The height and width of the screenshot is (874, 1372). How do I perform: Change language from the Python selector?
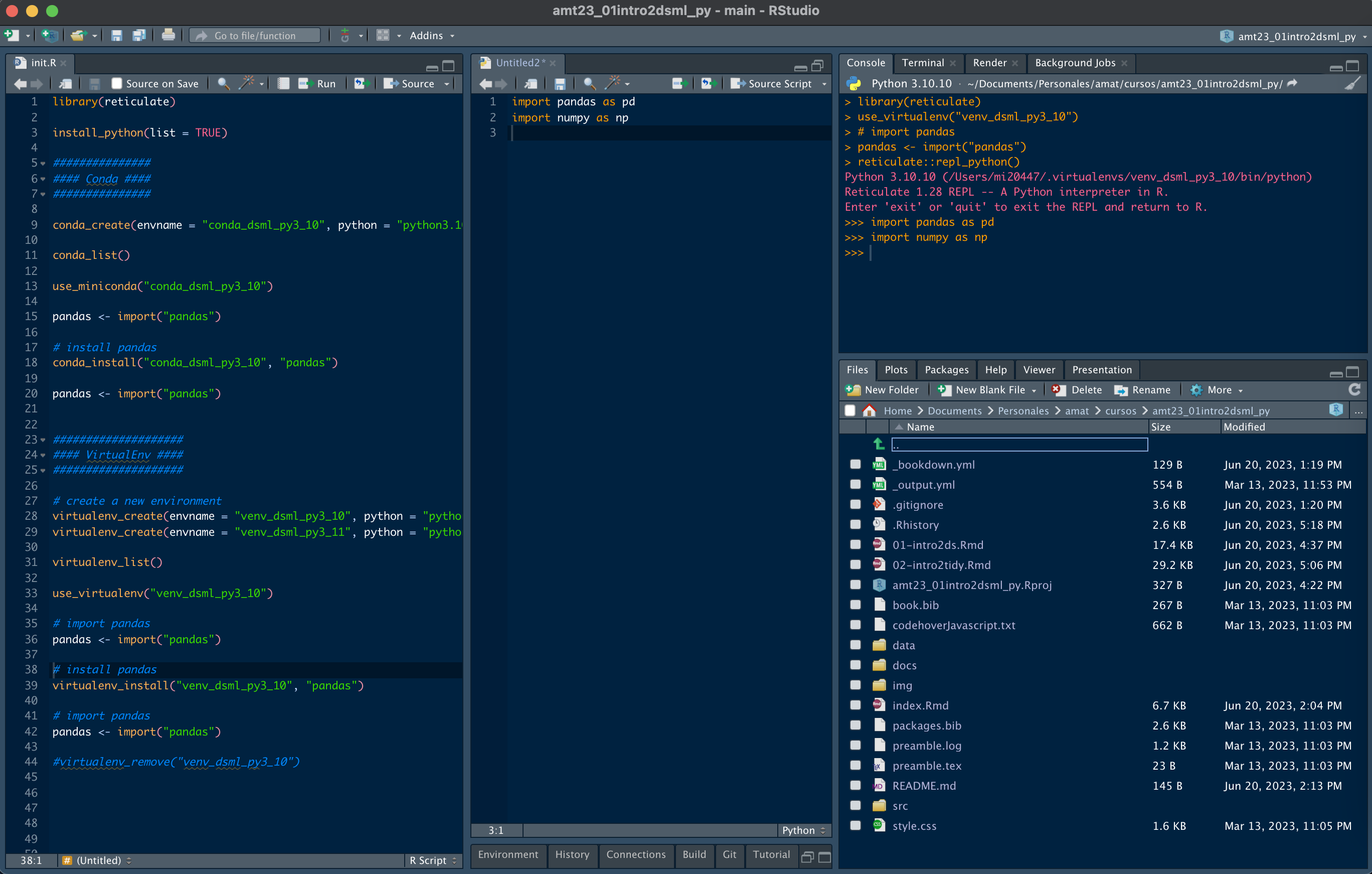tap(803, 830)
